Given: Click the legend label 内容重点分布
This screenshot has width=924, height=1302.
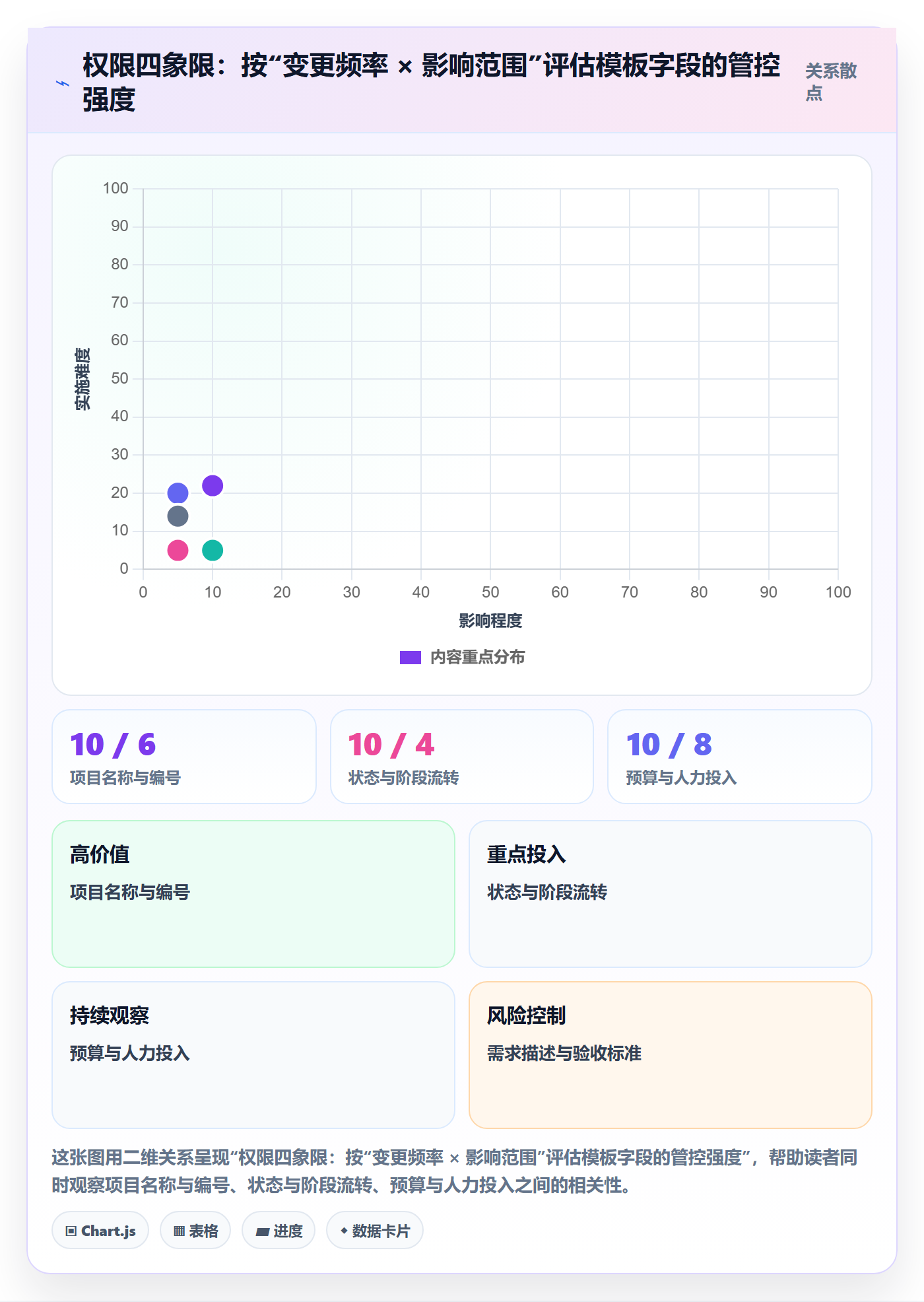Looking at the screenshot, I should [478, 658].
